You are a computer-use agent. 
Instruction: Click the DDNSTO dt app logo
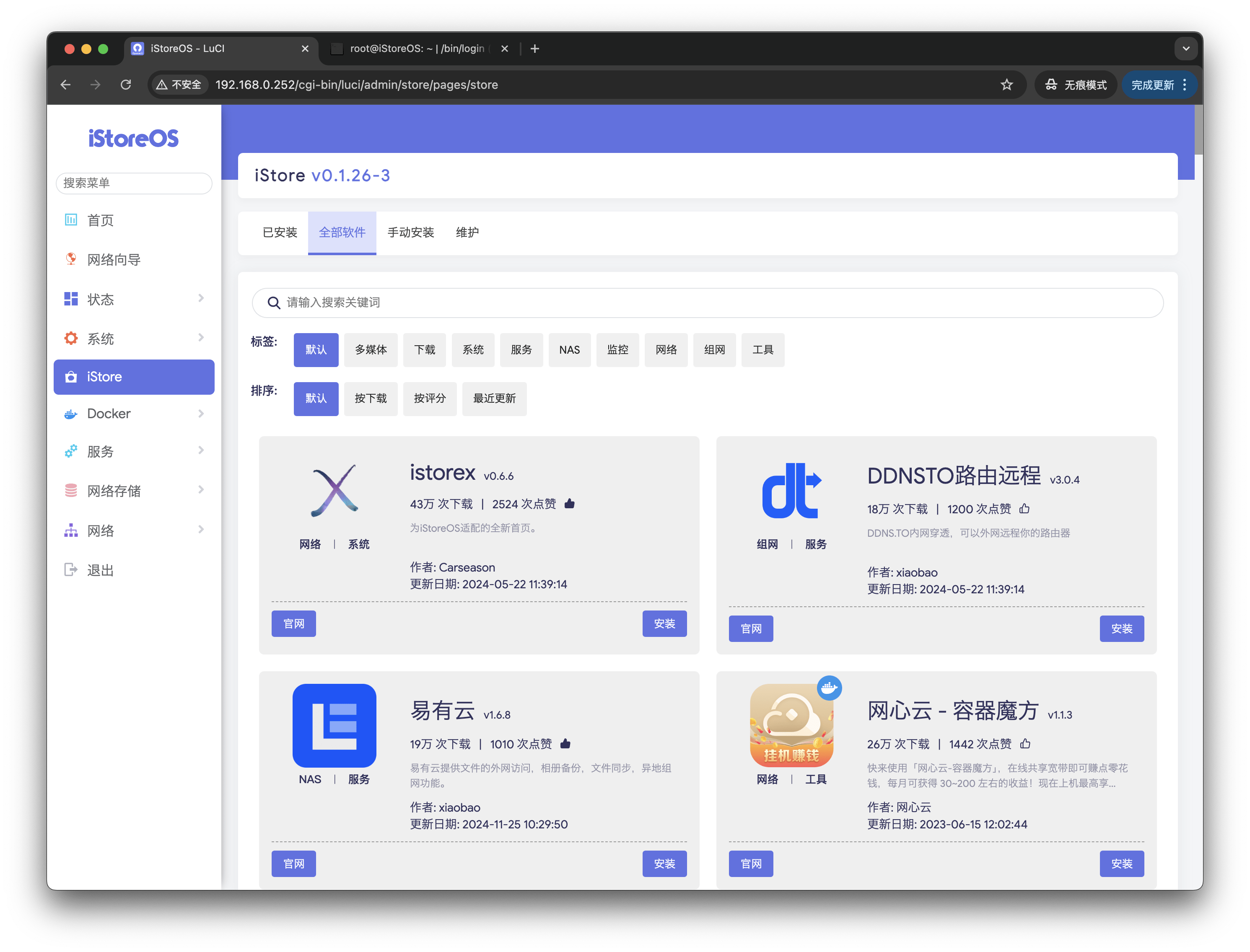(791, 491)
